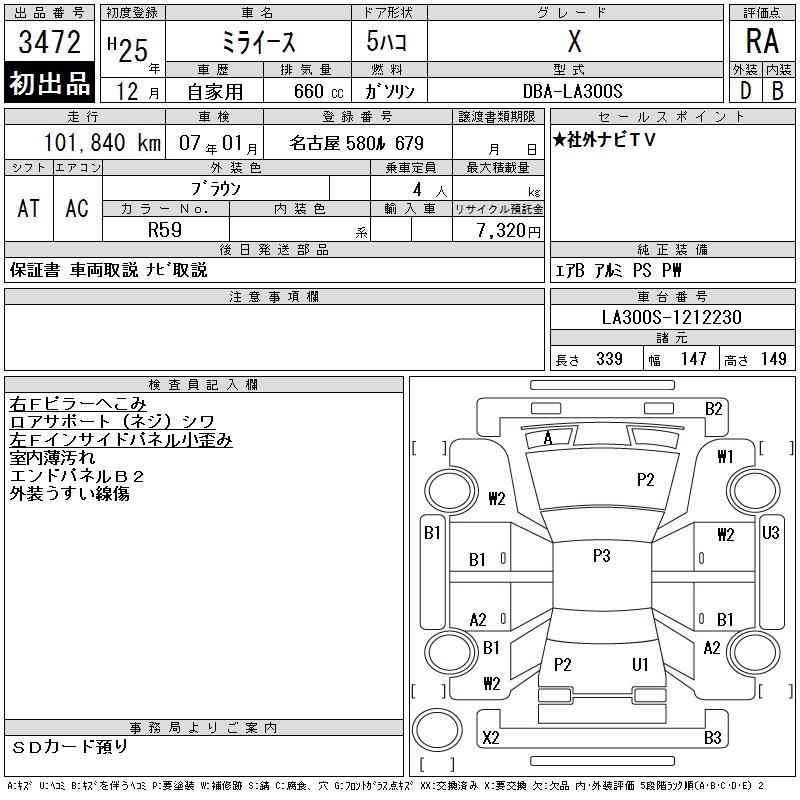Click the inspection date 07年01月
Screen dimensions: 800x800
218,143
